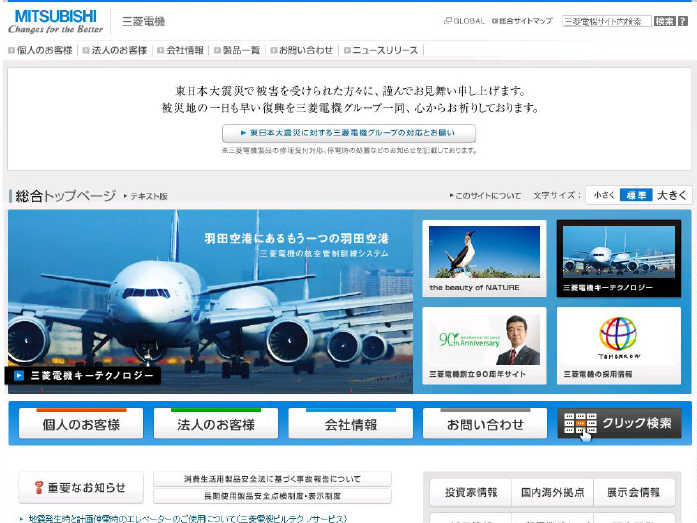Open 会社情報 in top navigation
Screen dimensions: 697x523
point(181,50)
